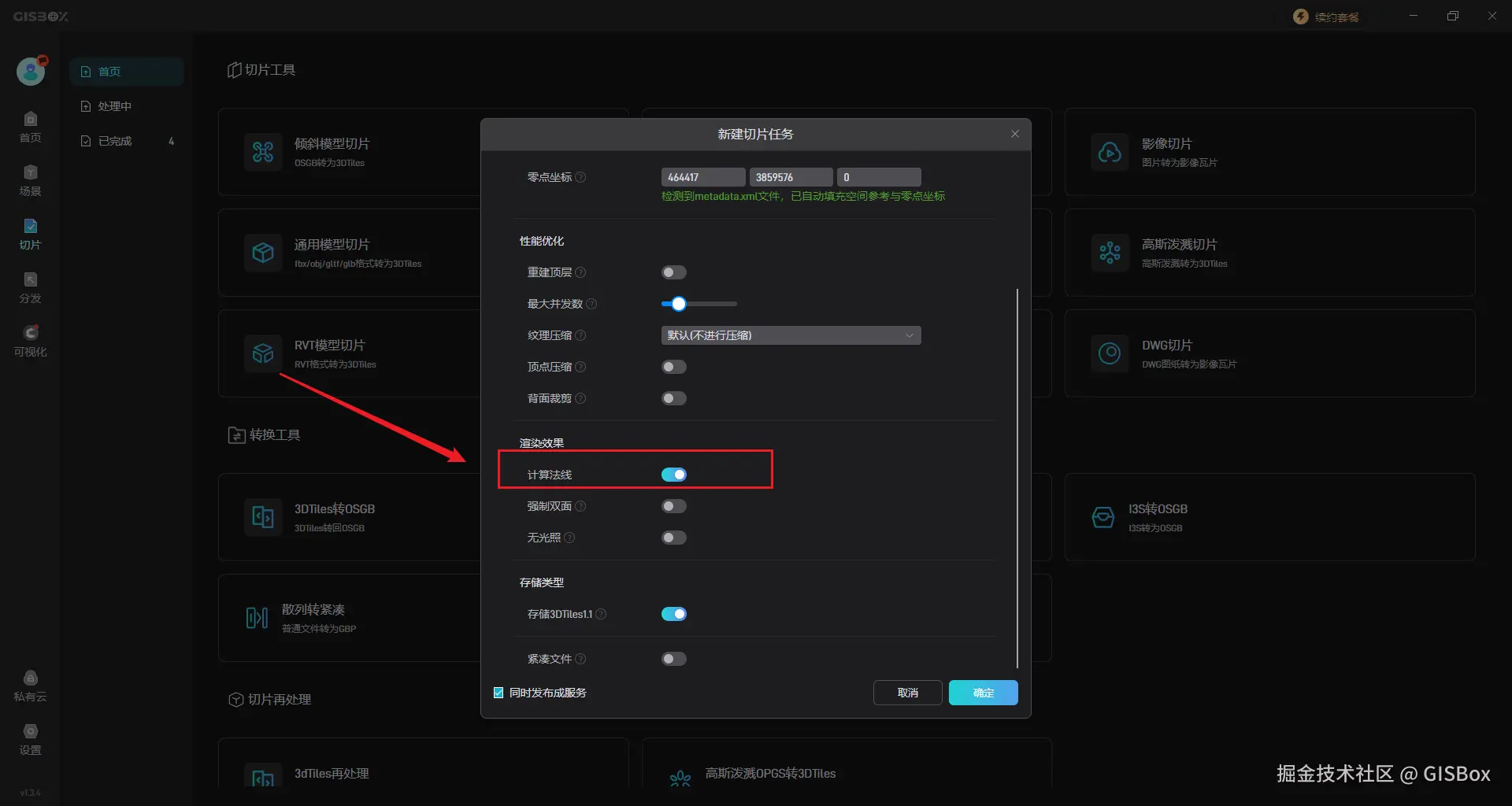Open the 3dTiles再处理 card
This screenshot has height=806, width=1512.
pos(424,763)
